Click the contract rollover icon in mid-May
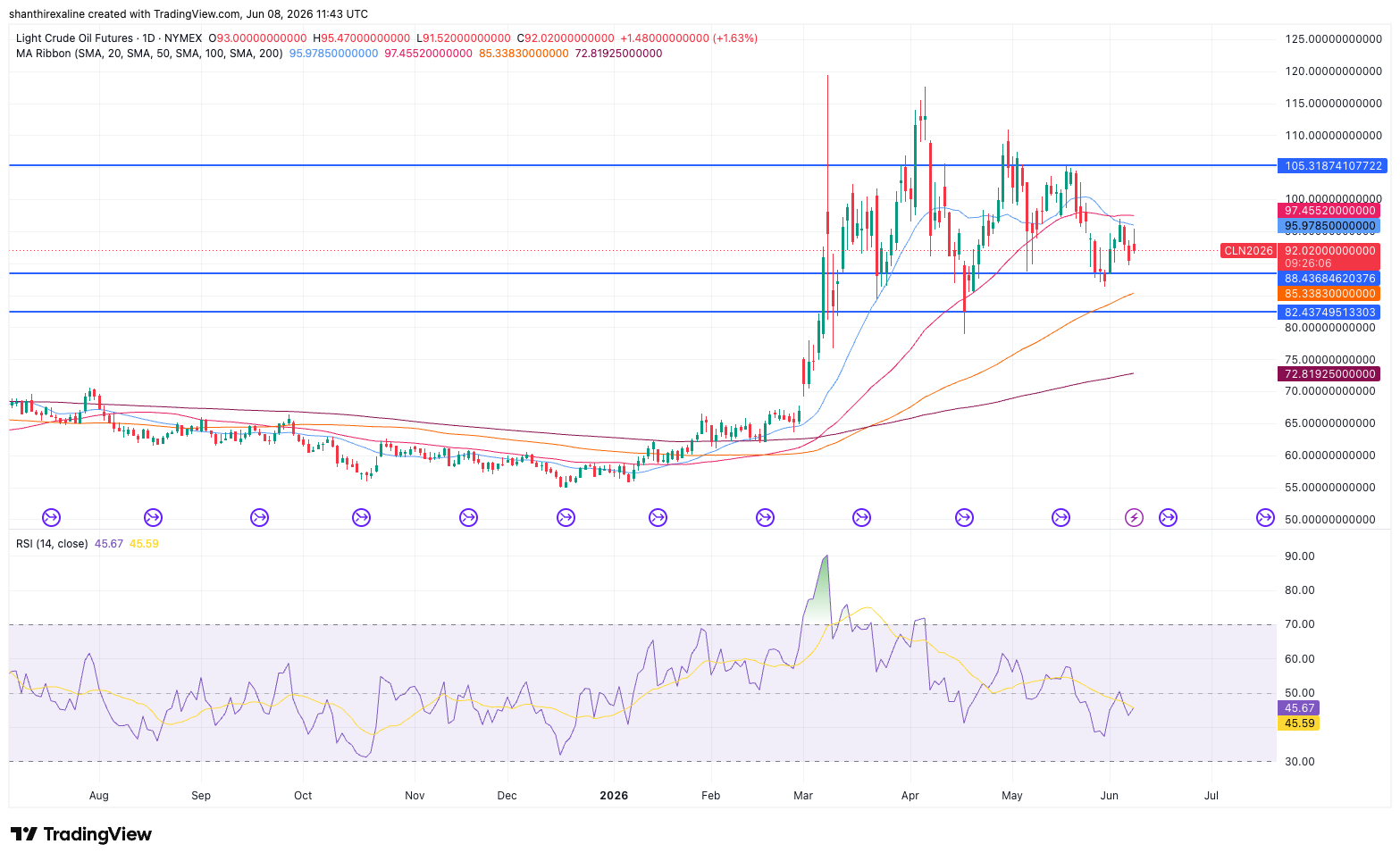The height and width of the screenshot is (861, 1400). point(1060,517)
